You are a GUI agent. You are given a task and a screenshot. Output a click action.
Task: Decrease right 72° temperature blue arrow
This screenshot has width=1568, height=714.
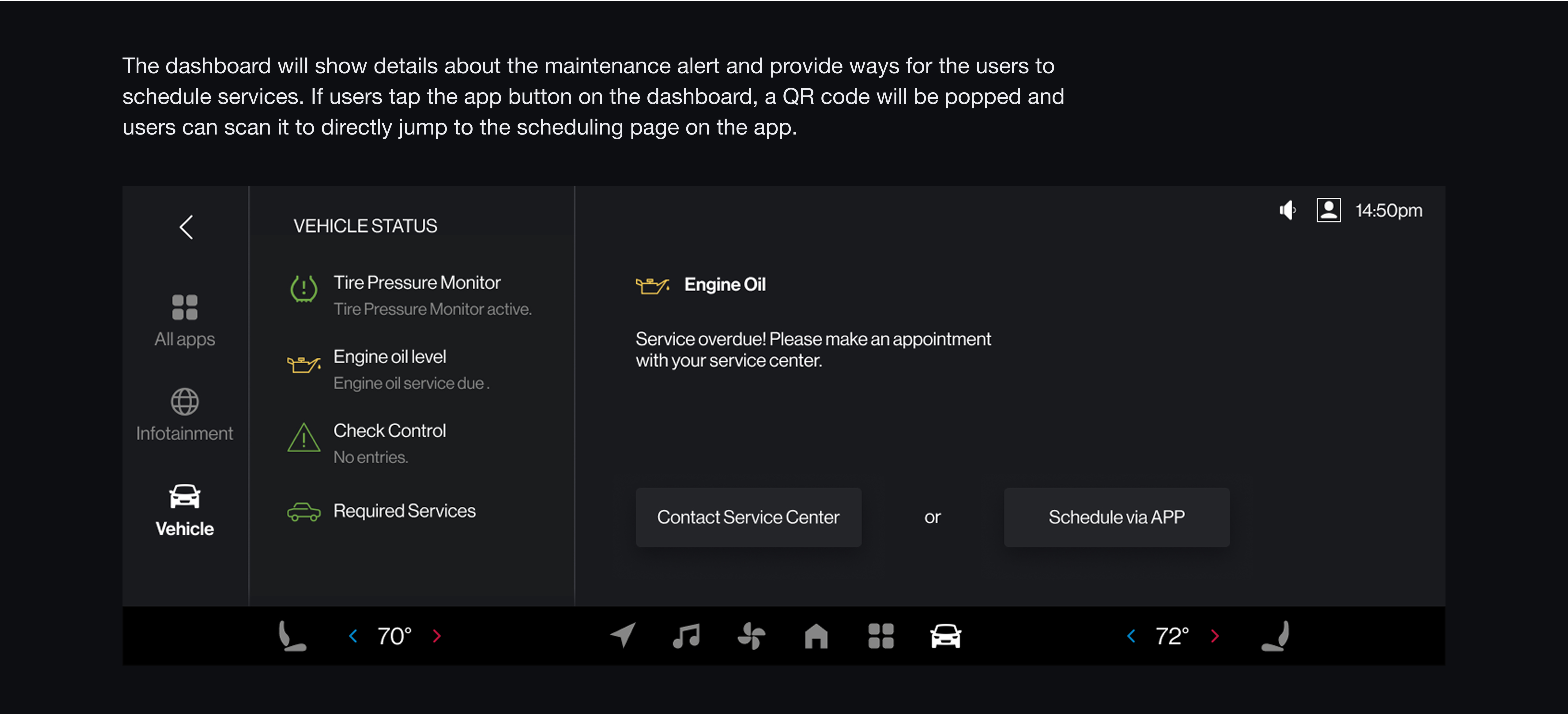(x=1131, y=636)
